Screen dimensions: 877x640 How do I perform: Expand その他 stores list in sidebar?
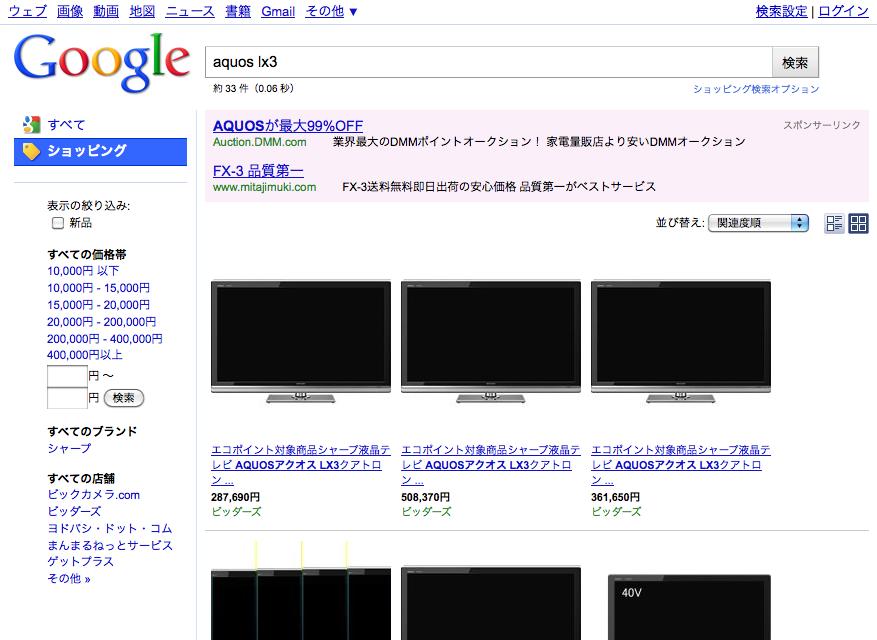68,578
